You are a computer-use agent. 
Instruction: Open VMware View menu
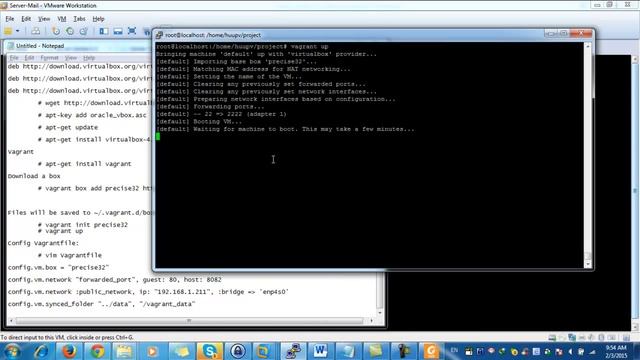tap(44, 19)
